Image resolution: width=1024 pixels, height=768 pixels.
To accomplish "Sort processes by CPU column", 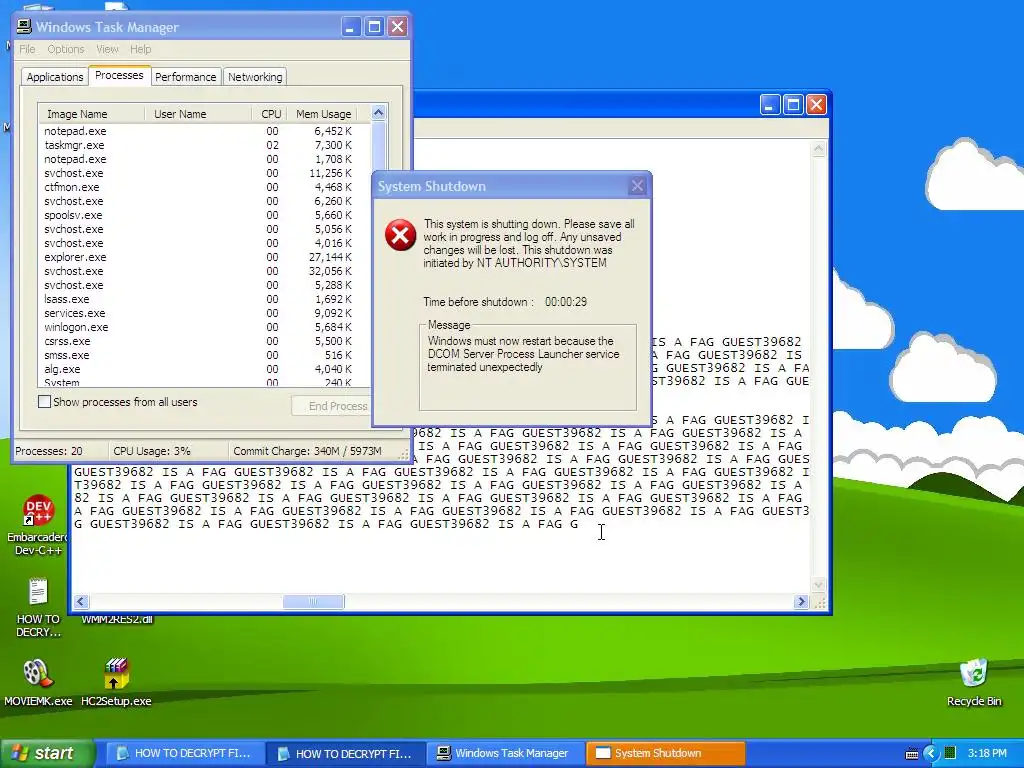I will pos(268,114).
